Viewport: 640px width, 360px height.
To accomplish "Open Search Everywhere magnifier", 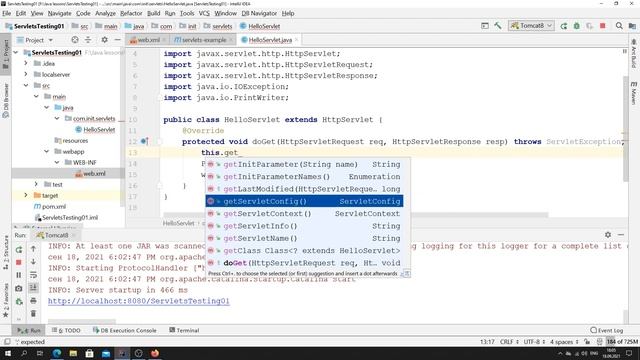I will coord(619,26).
